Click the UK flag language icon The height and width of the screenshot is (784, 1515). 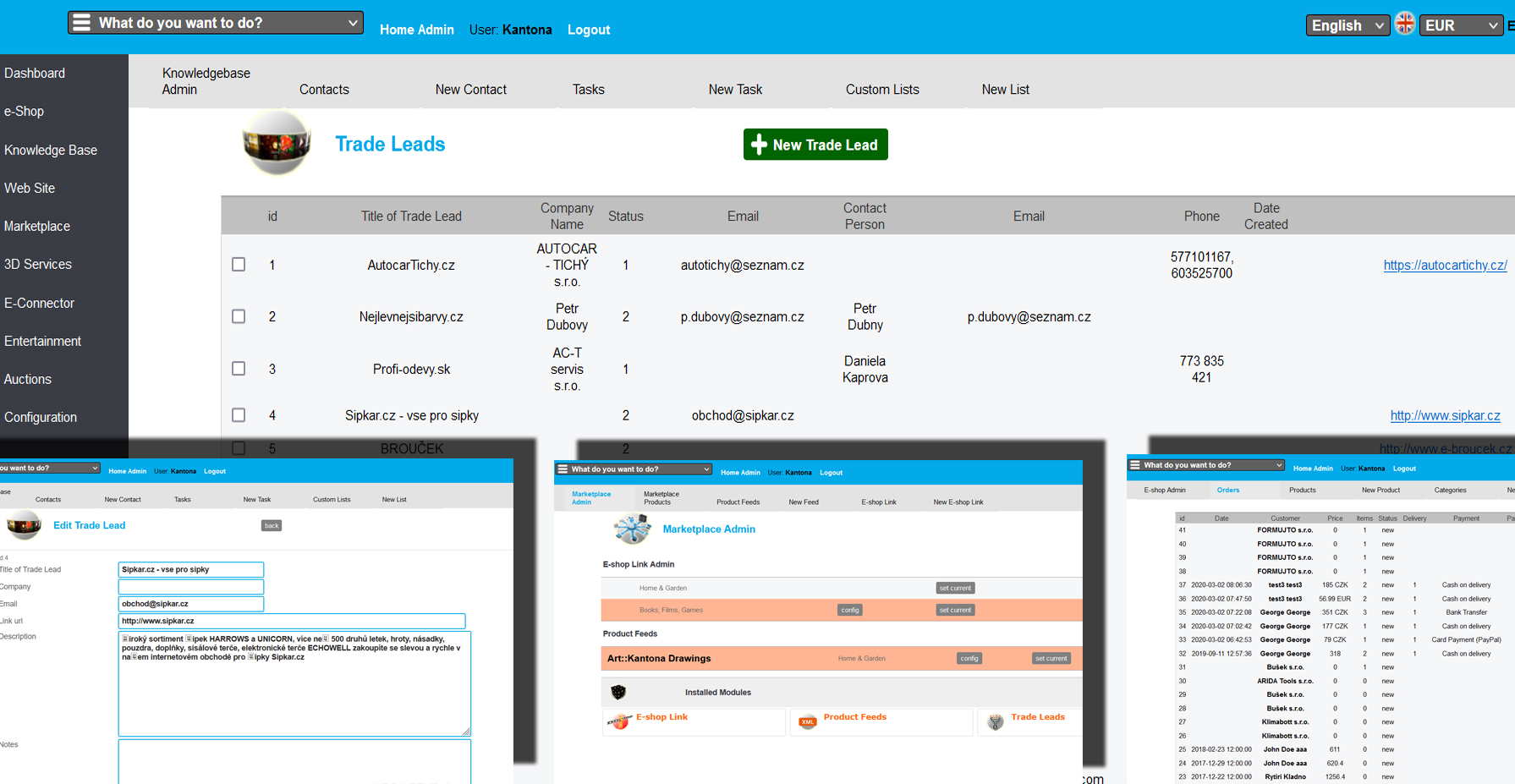click(x=1404, y=25)
